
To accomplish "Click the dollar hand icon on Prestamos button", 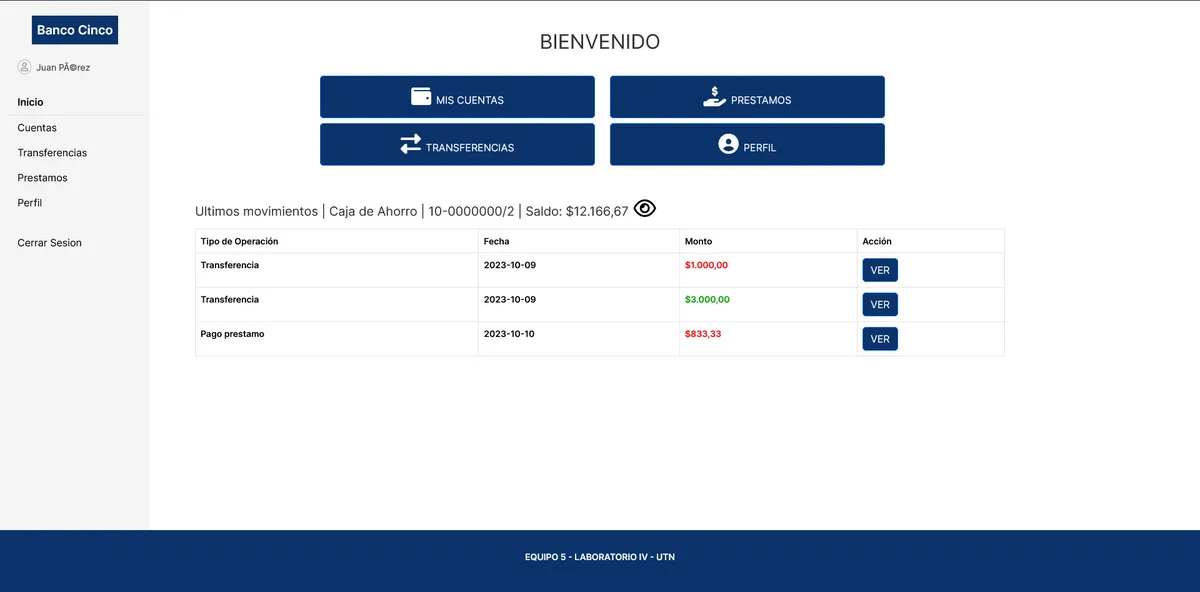I will pos(713,94).
